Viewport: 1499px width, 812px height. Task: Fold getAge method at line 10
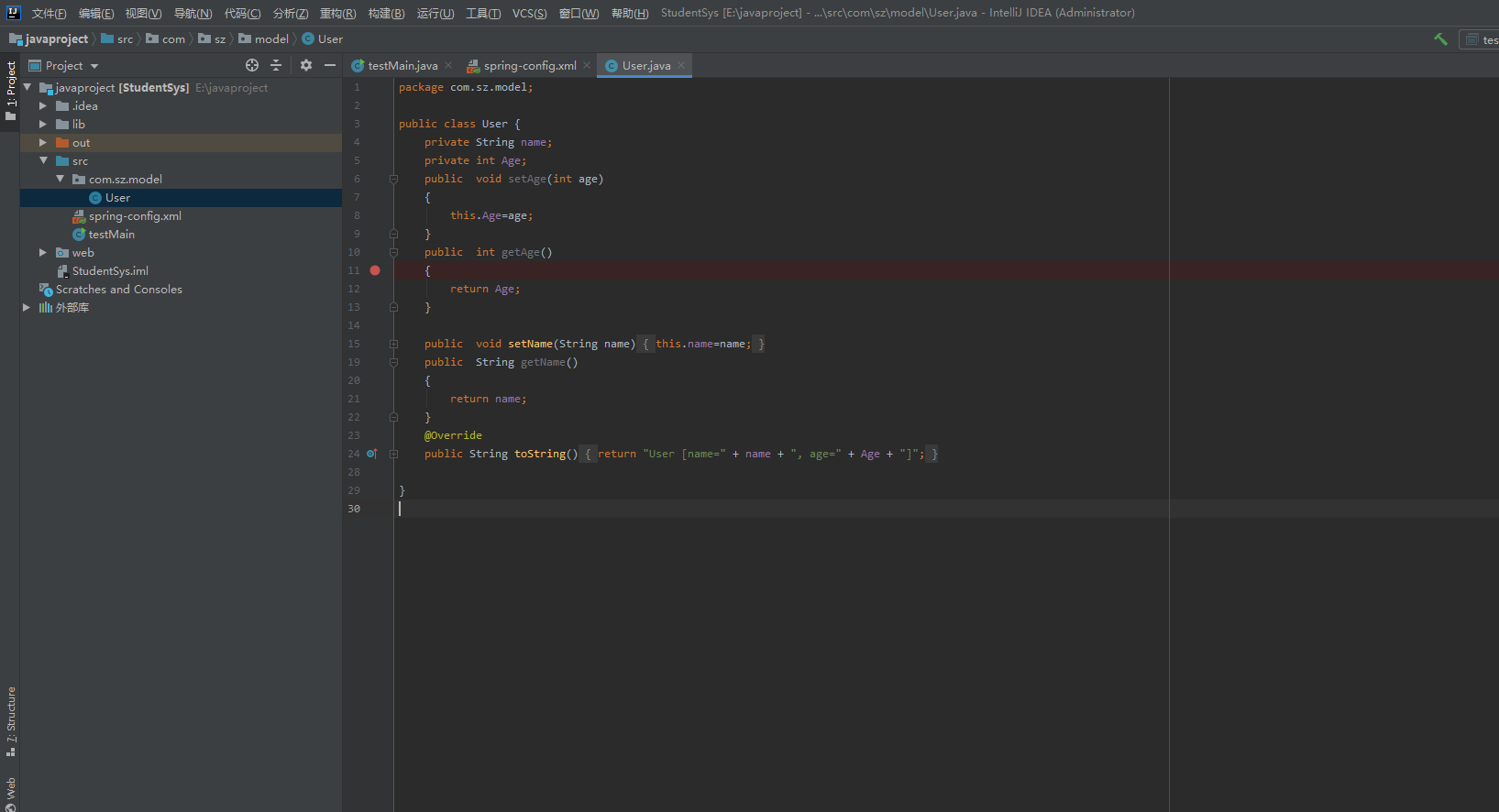[x=393, y=252]
